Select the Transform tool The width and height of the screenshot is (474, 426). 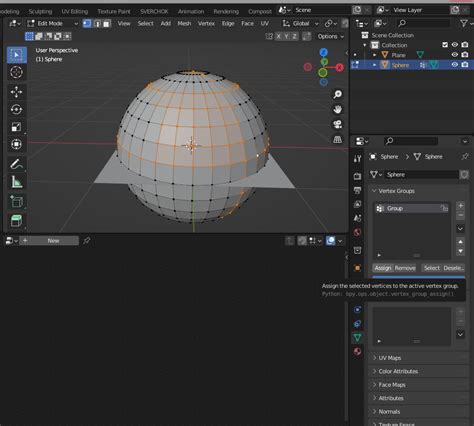tap(16, 144)
